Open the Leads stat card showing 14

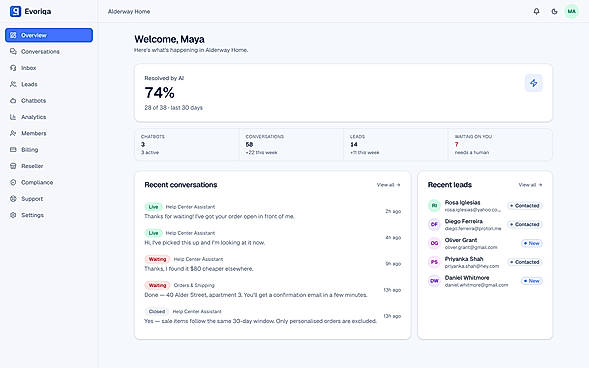pos(396,145)
